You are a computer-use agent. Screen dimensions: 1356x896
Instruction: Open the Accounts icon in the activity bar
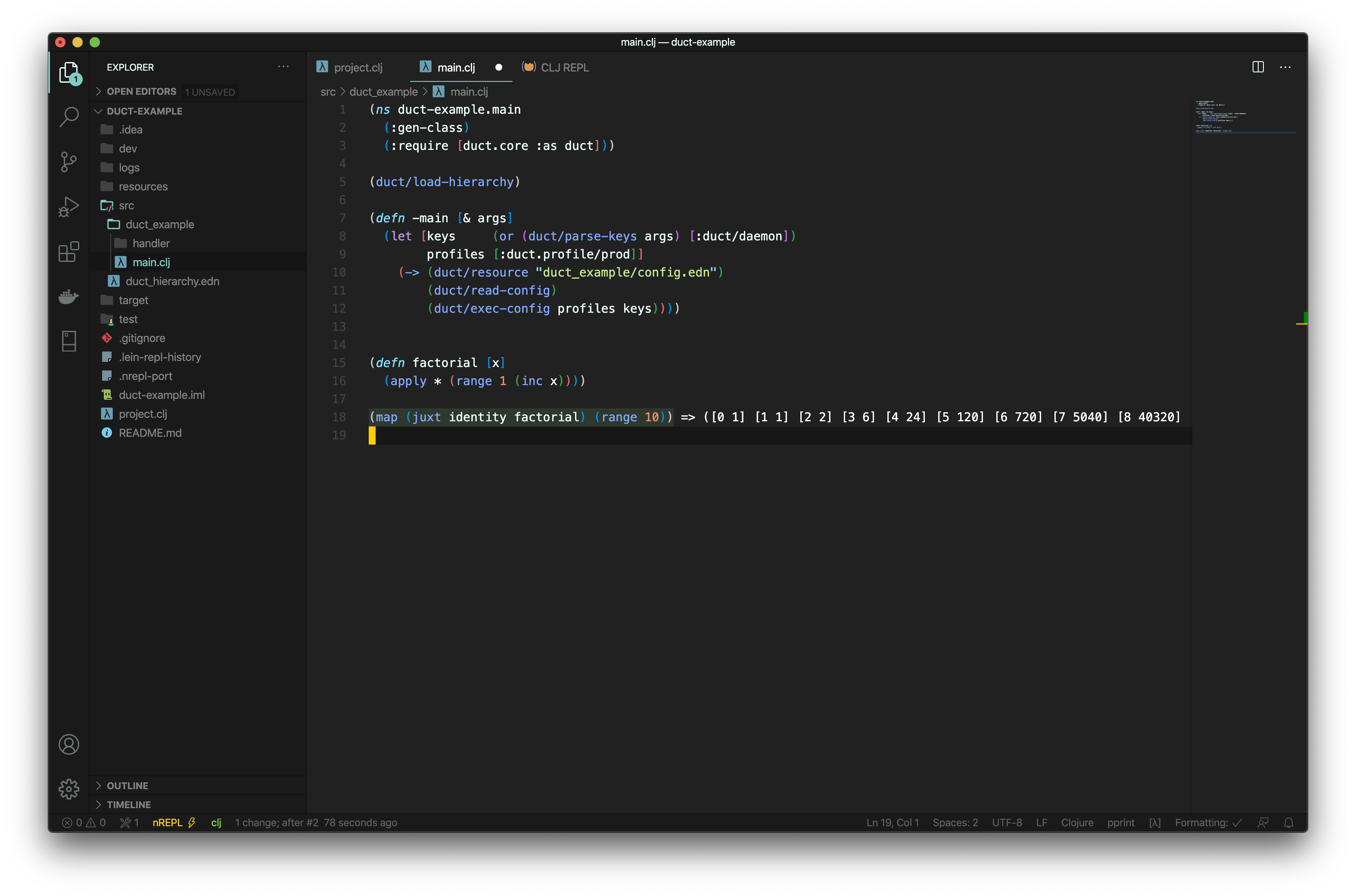(68, 744)
